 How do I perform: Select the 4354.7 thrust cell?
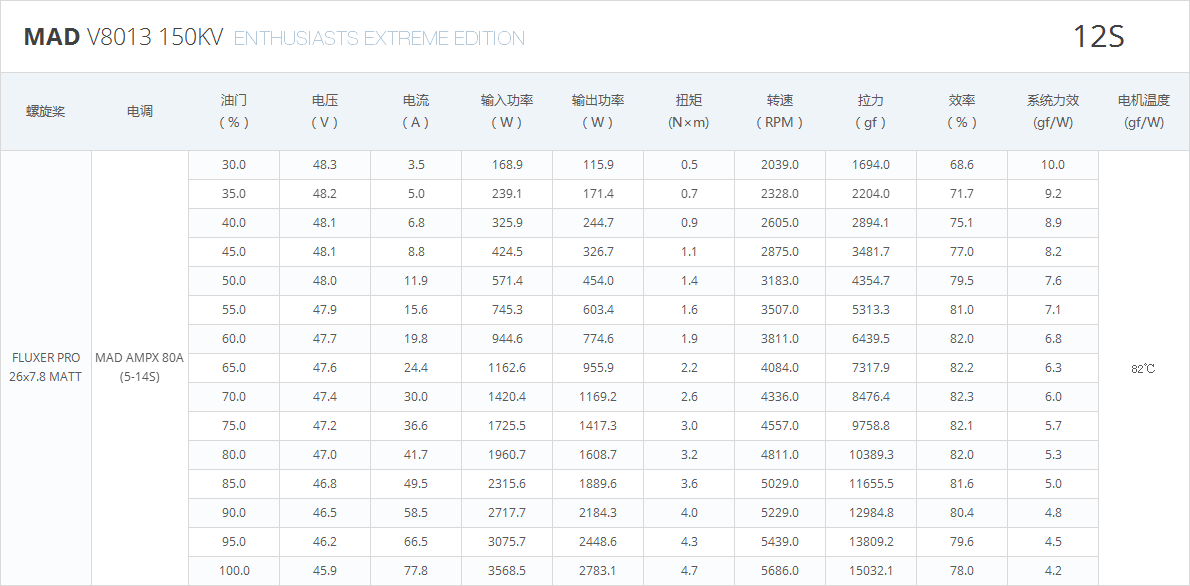[871, 281]
